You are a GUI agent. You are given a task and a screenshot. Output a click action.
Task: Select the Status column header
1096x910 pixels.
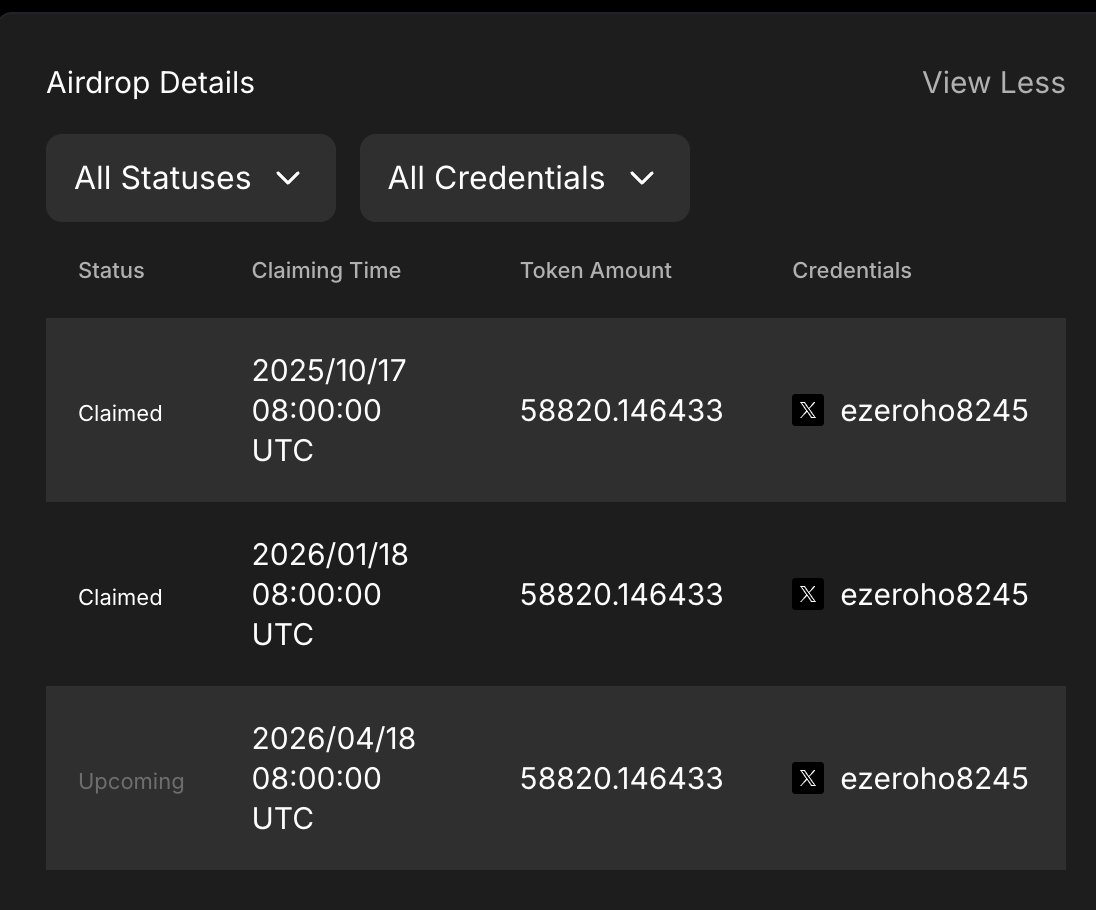click(111, 271)
